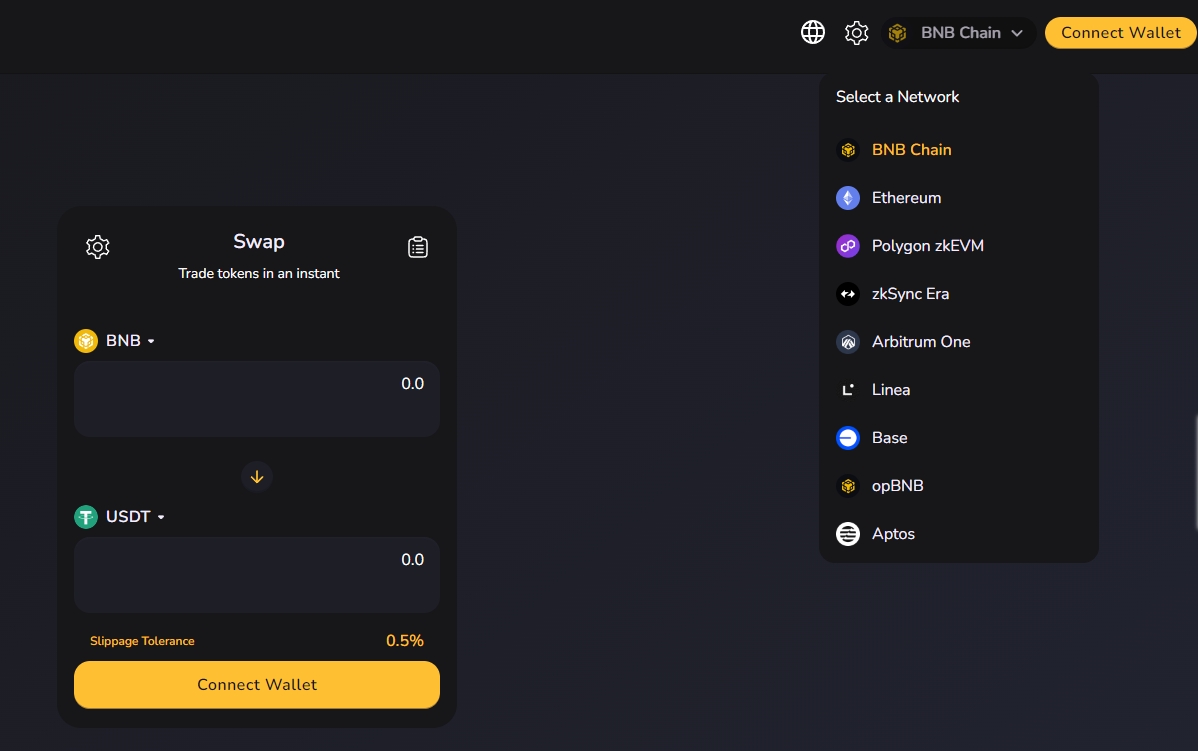This screenshot has height=751, width=1198.
Task: Open transaction history clipboard icon
Action: [418, 247]
